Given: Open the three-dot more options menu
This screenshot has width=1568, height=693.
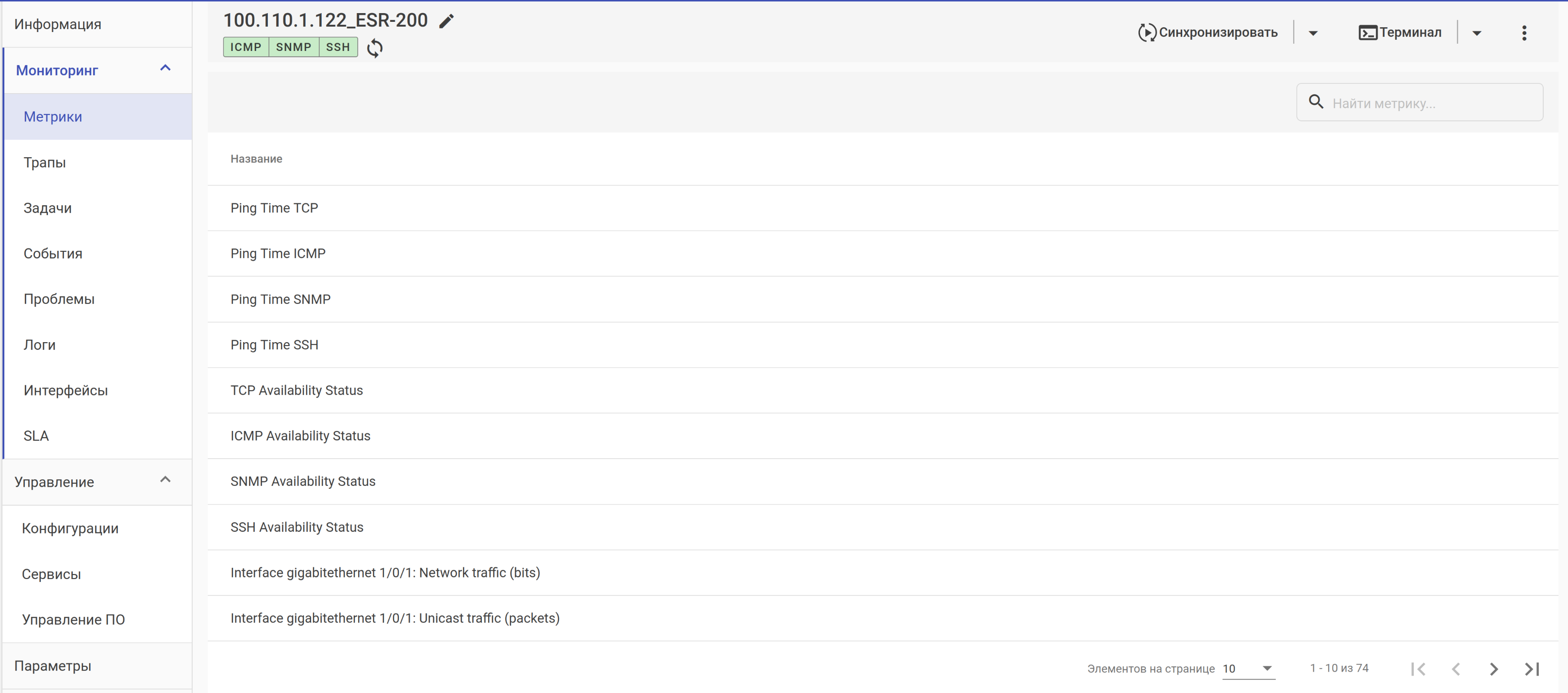Looking at the screenshot, I should [1523, 33].
